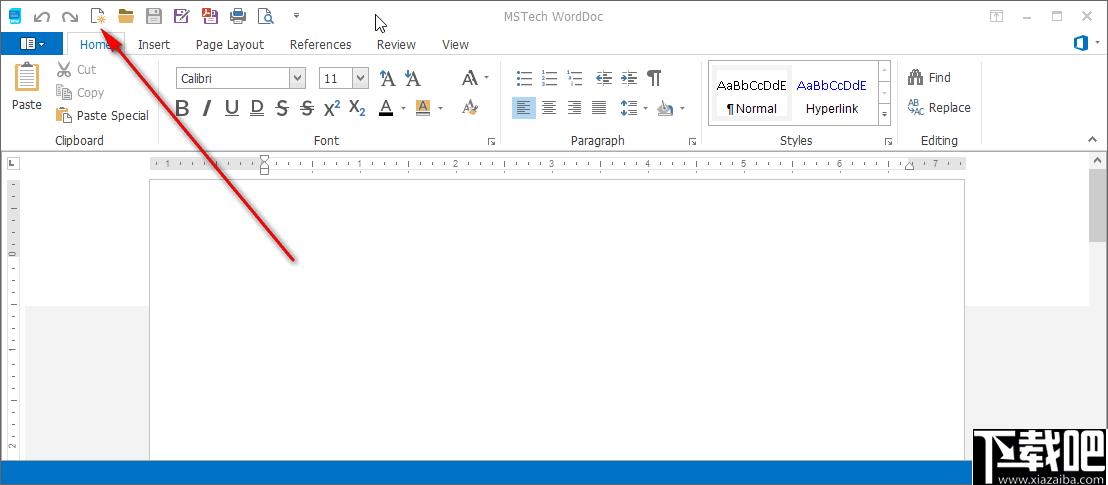Increase paragraph indent

629,78
